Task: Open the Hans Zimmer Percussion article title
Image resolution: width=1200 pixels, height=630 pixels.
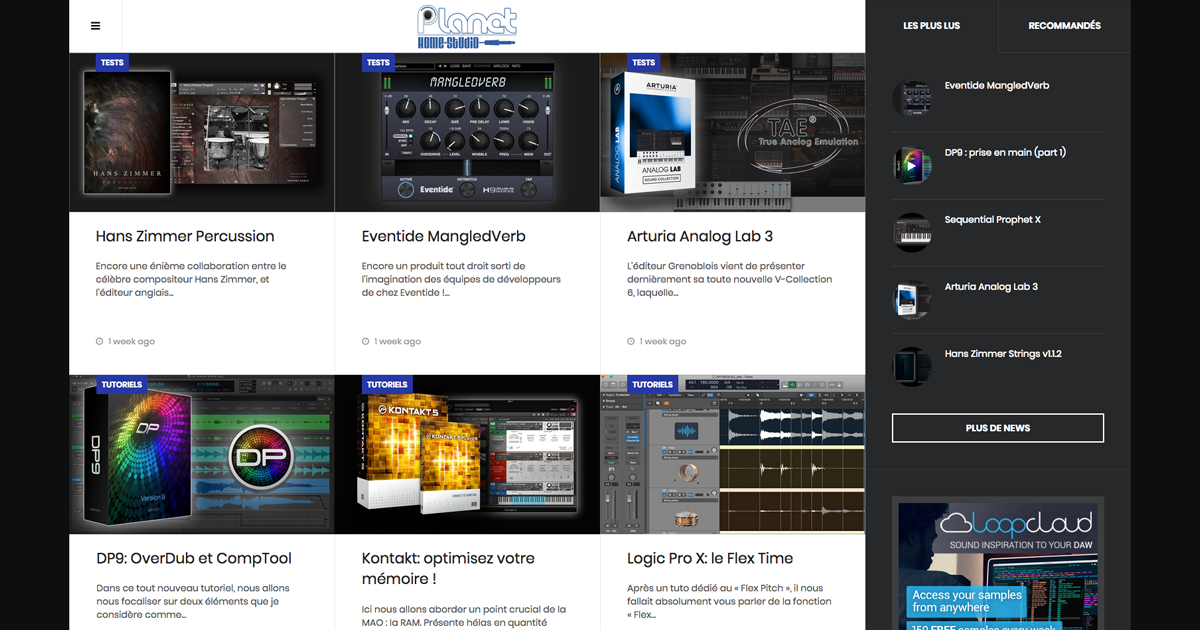Action: tap(185, 237)
